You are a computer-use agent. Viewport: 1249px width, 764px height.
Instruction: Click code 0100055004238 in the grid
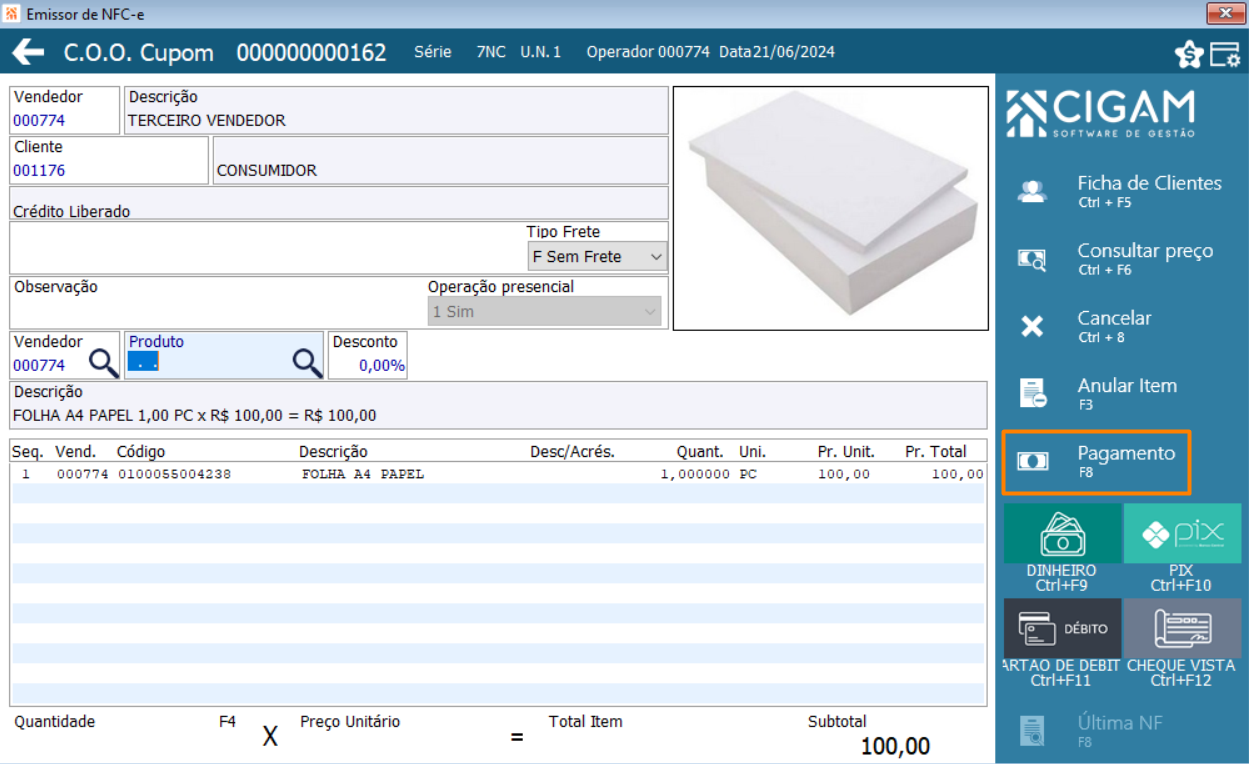click(x=174, y=474)
